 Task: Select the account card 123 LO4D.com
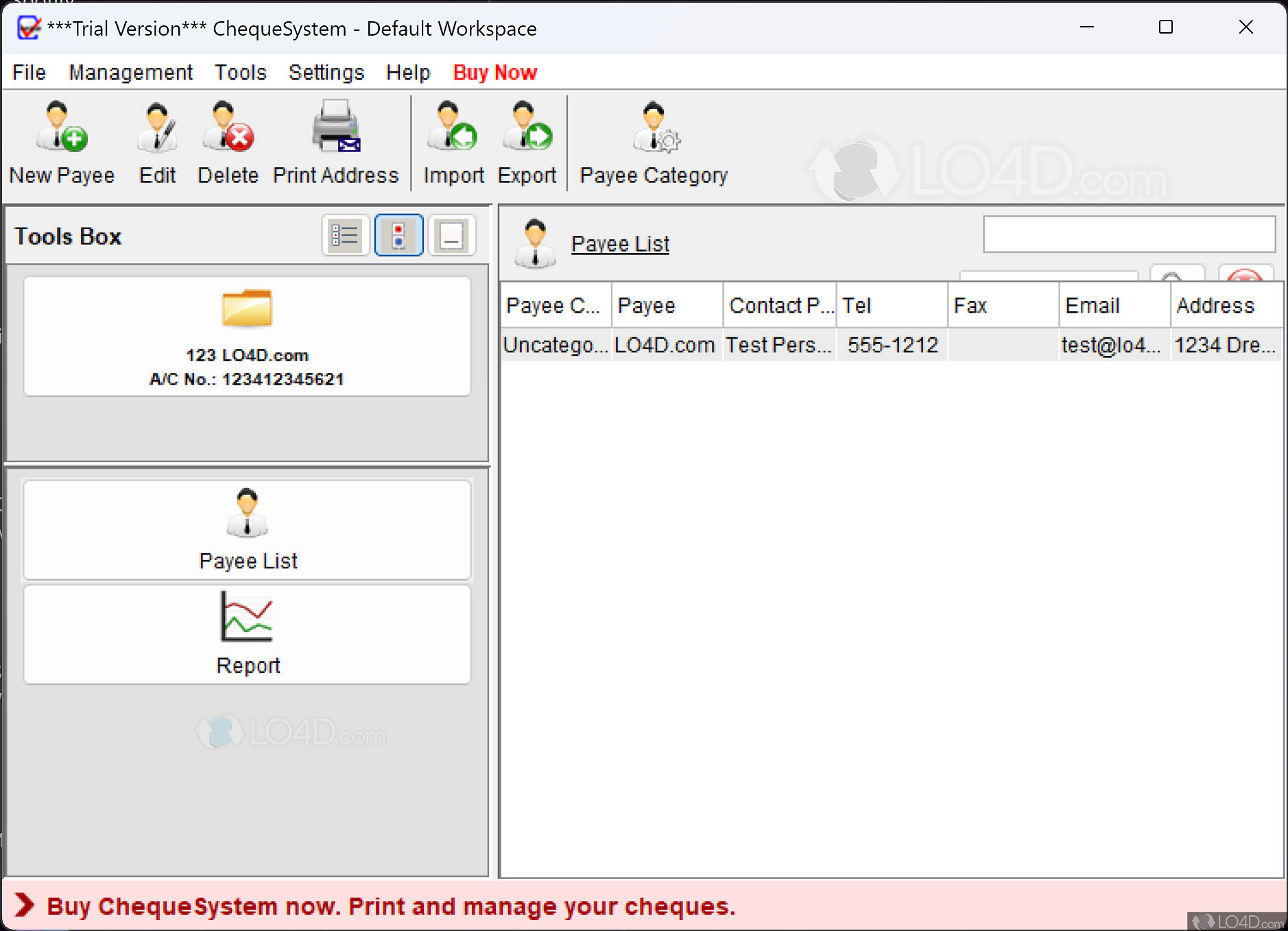point(247,336)
